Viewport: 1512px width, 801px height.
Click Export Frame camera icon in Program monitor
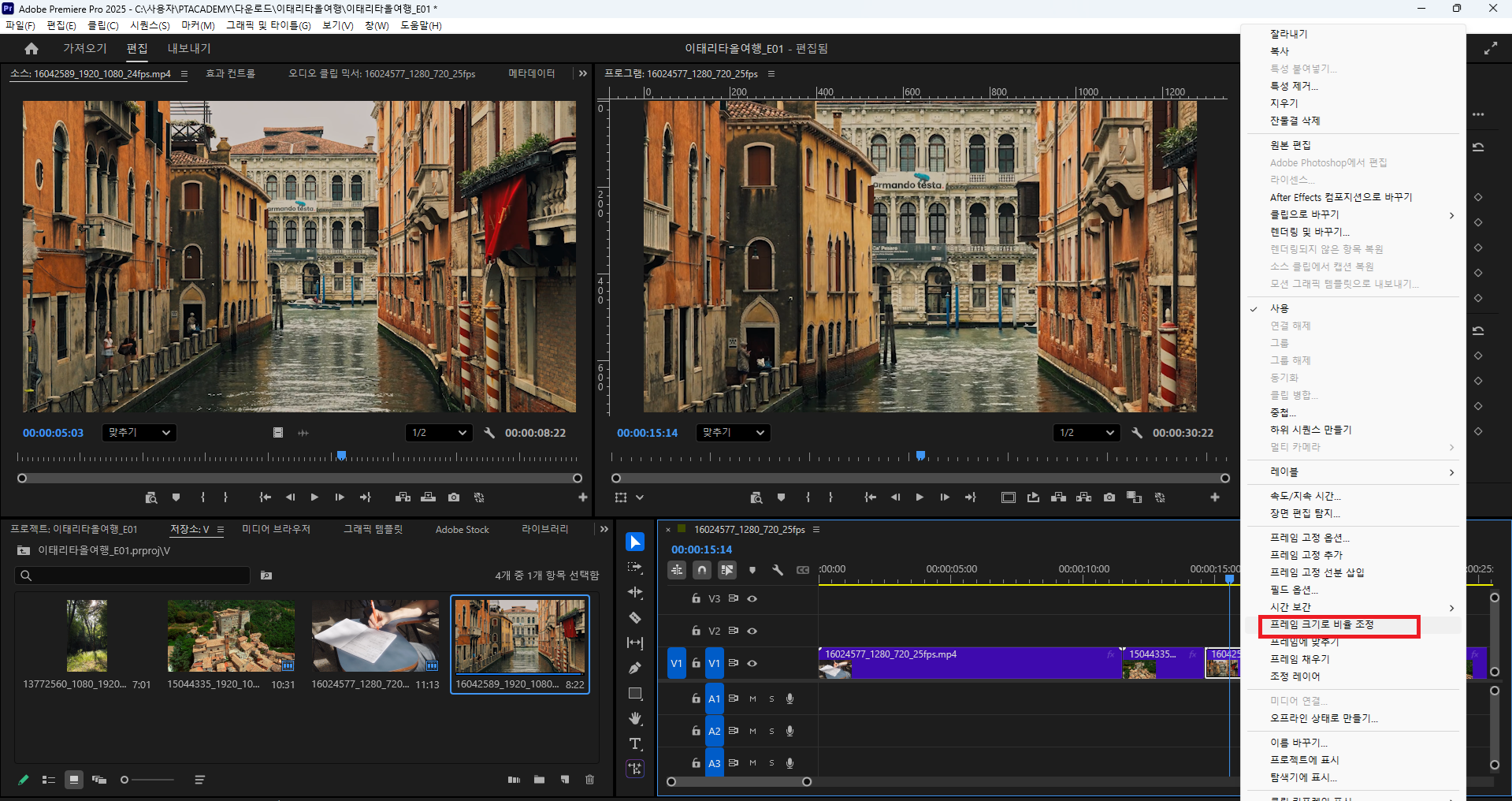click(x=1109, y=497)
